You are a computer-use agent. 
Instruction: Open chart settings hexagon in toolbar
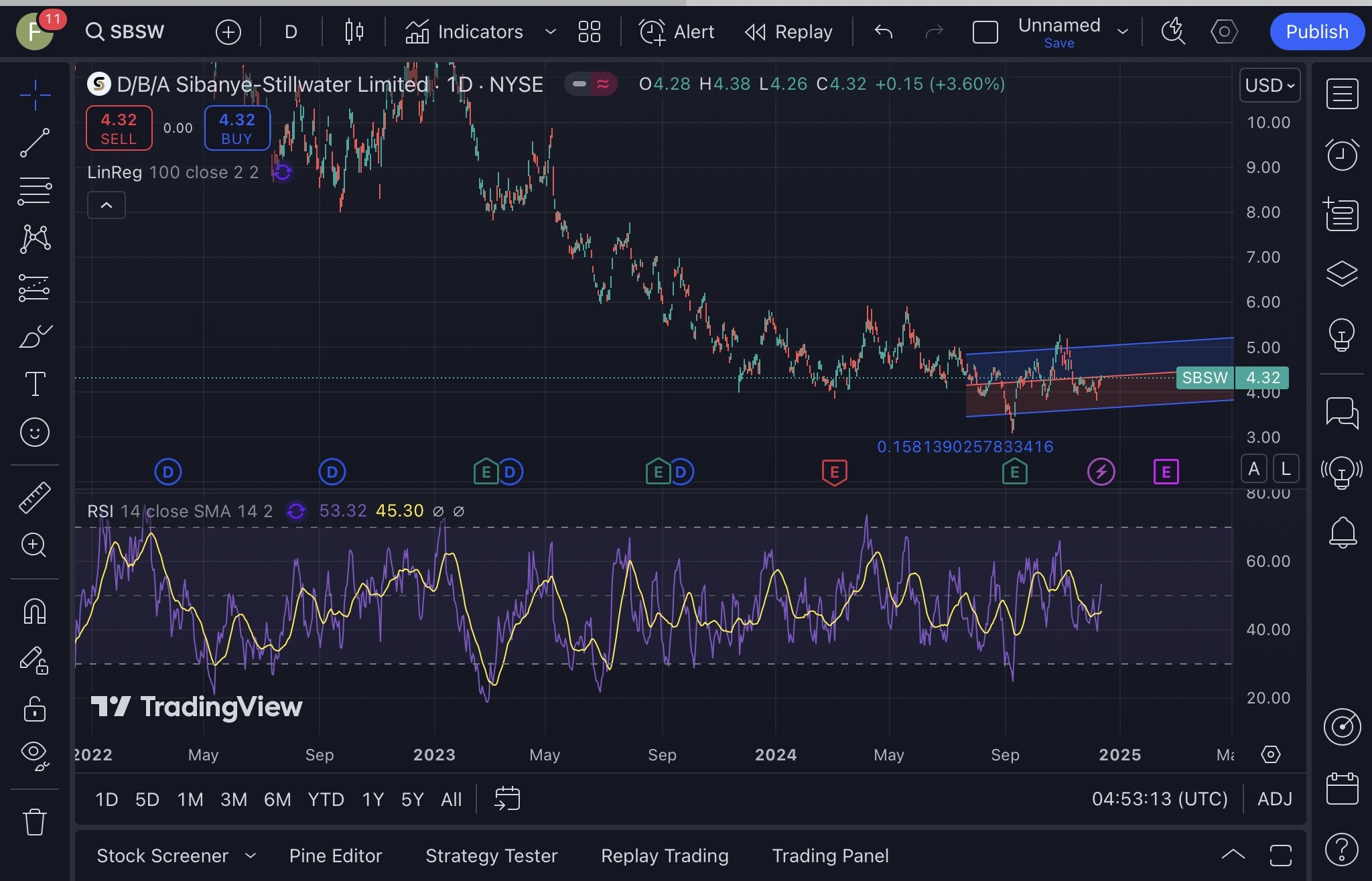tap(1224, 31)
